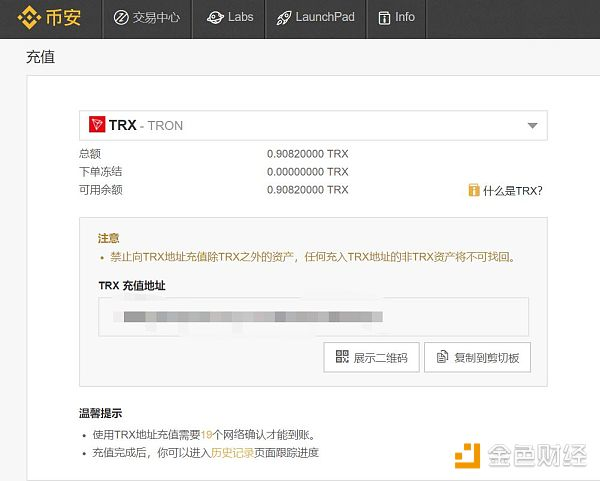Select the 可用余额 value 0.90820000 TRX
Image resolution: width=600 pixels, height=481 pixels.
(308, 190)
